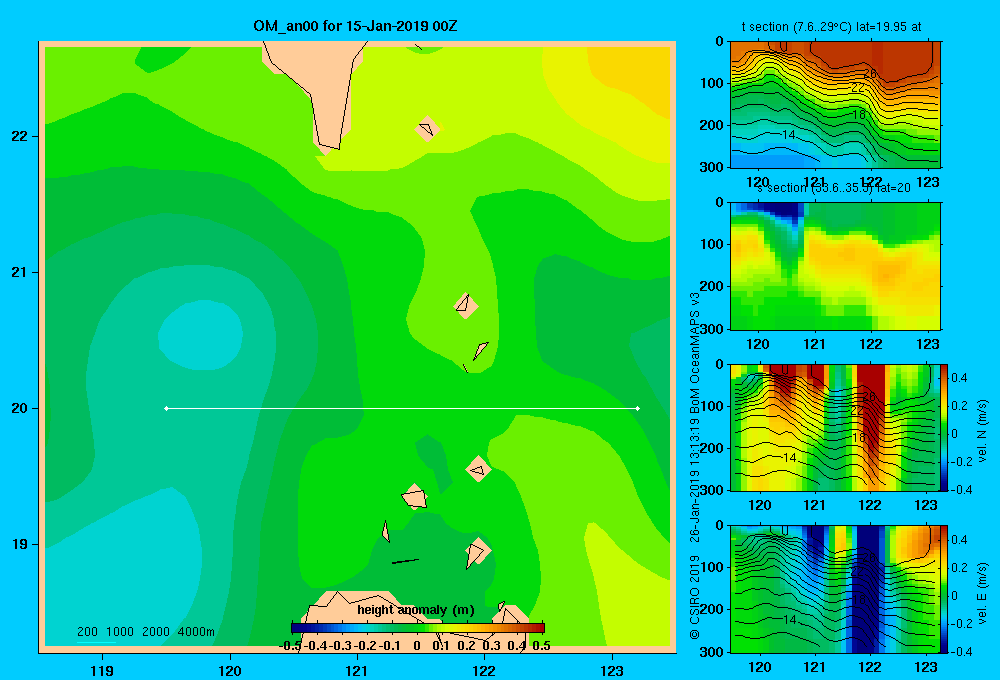Click the t section title text
The height and width of the screenshot is (680, 1000).
832,27
